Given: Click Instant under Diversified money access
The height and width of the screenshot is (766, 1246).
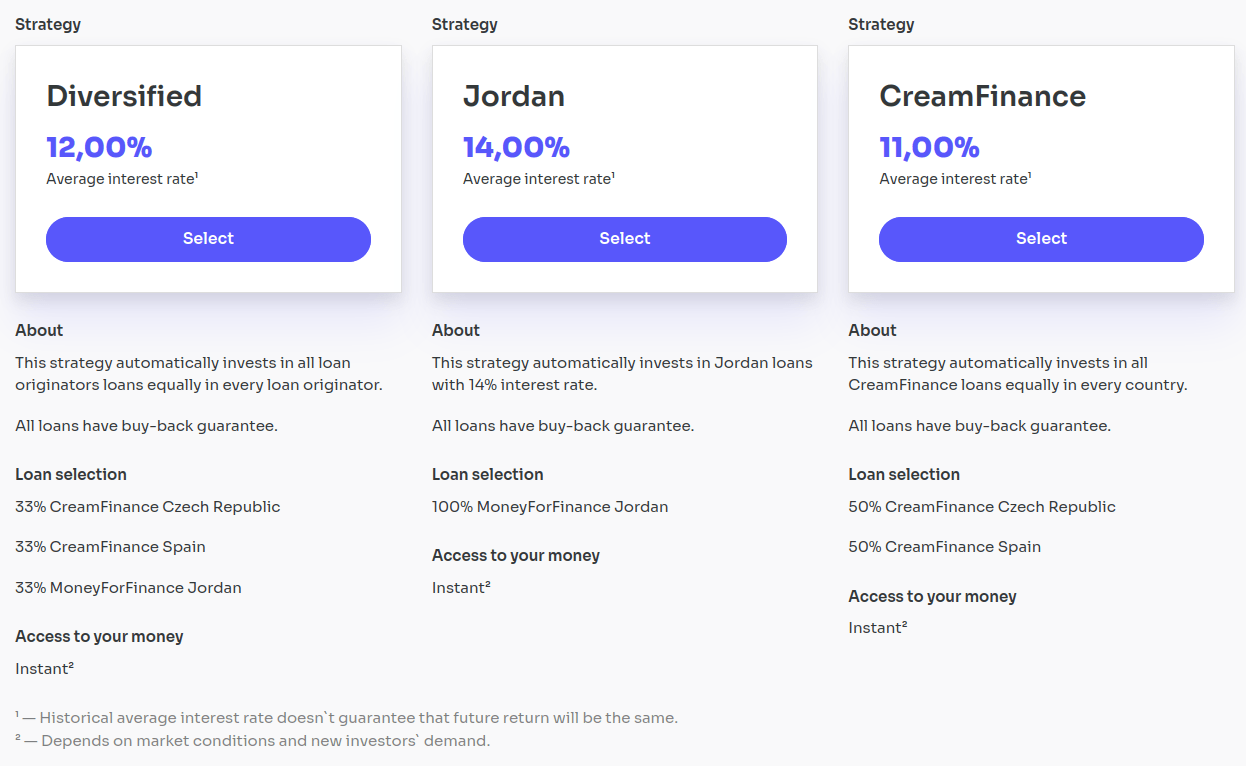Looking at the screenshot, I should click(x=44, y=668).
